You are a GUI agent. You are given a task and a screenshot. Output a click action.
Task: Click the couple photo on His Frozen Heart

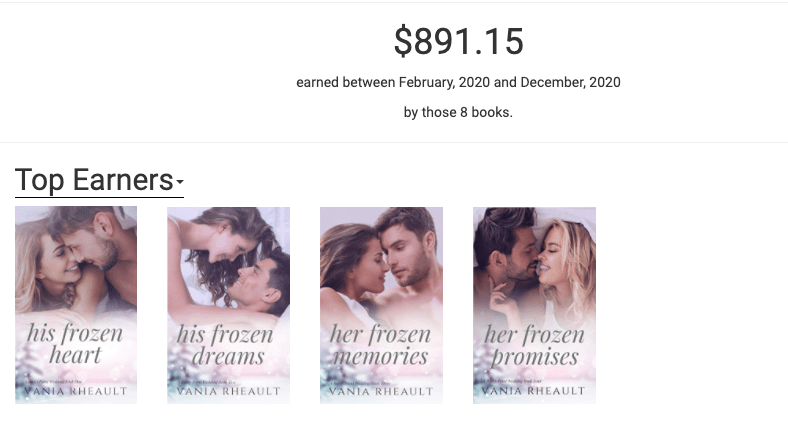(76, 255)
